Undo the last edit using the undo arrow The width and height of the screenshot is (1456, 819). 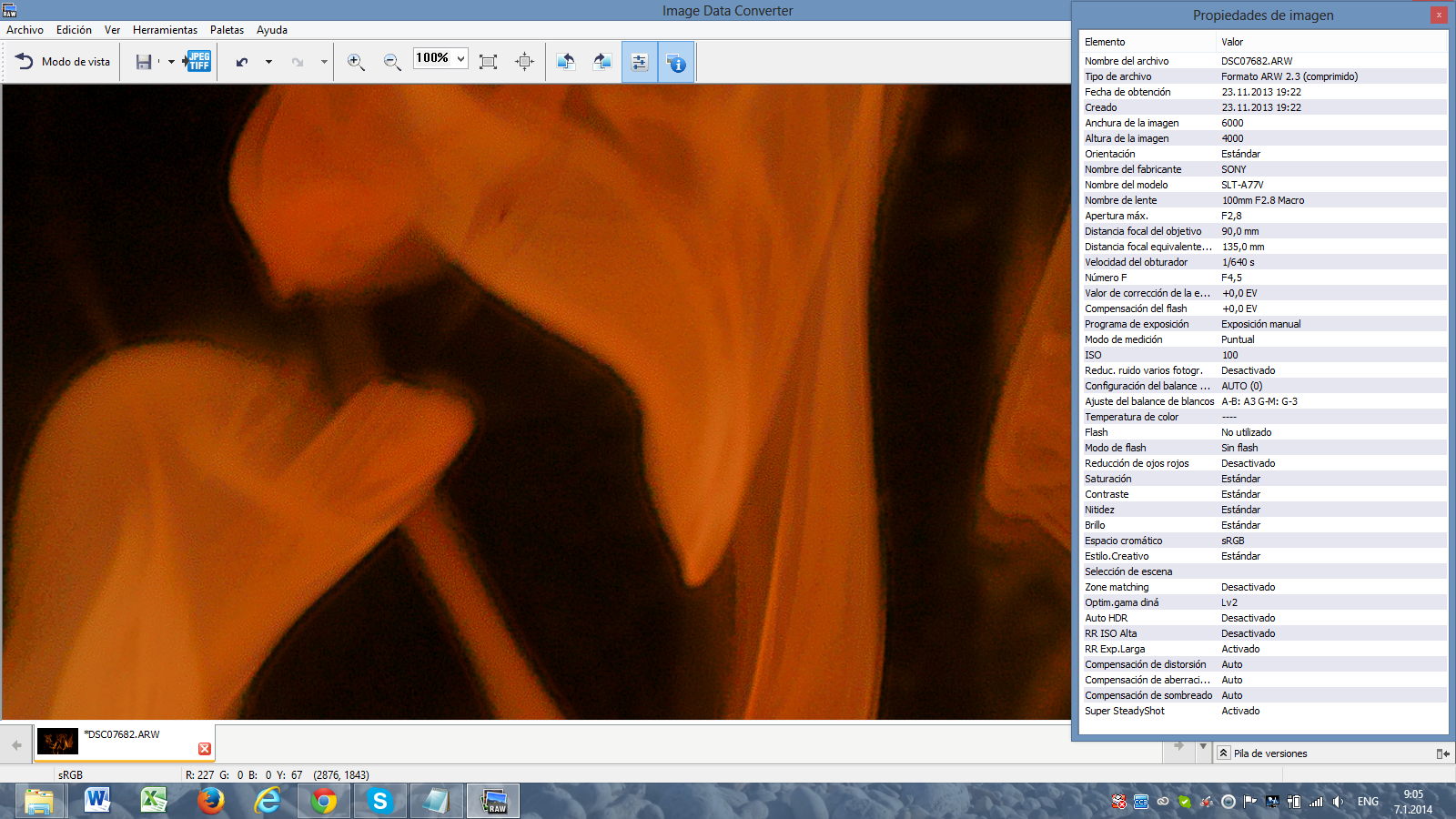242,62
